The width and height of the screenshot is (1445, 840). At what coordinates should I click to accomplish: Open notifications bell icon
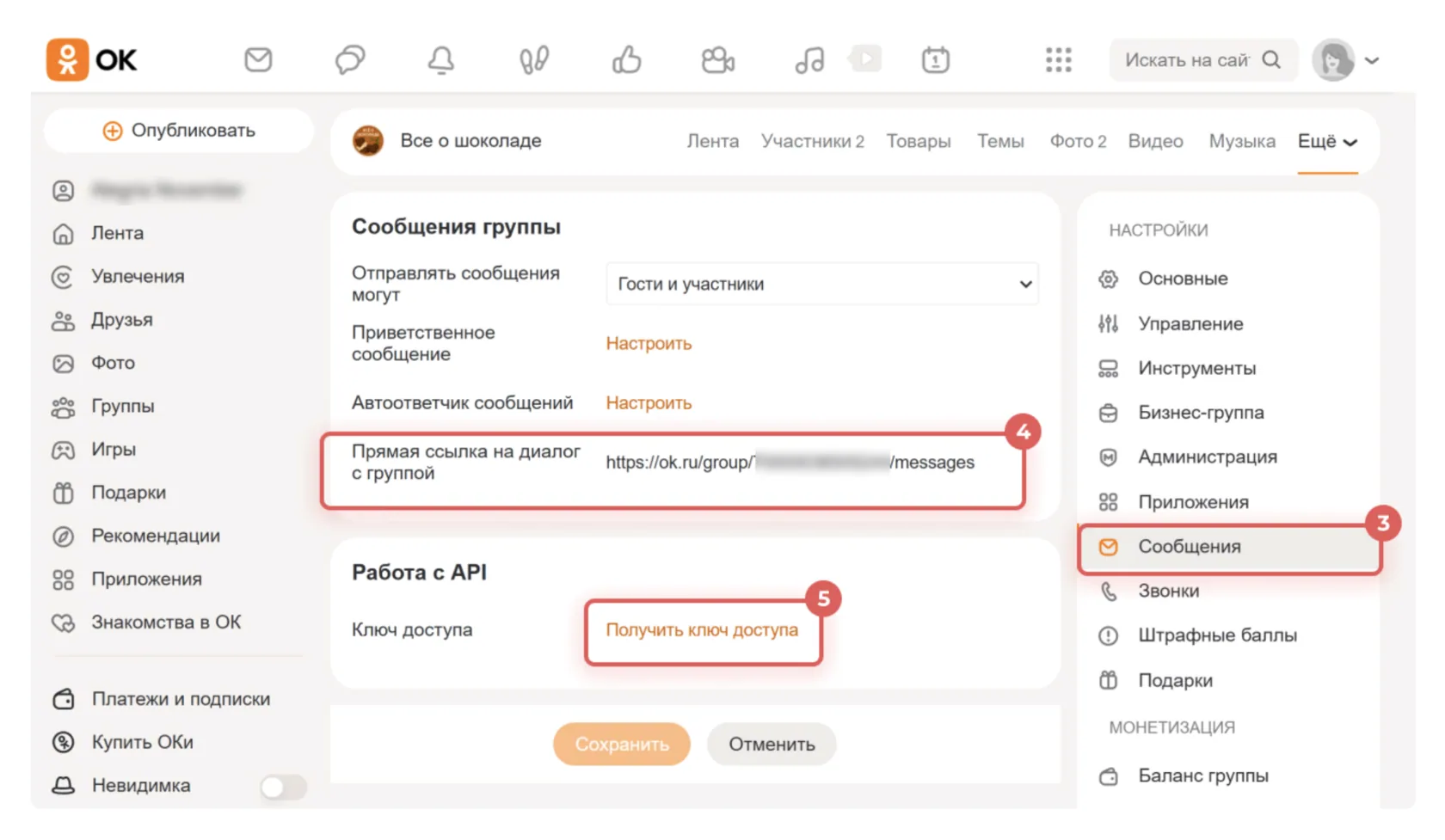pos(441,59)
